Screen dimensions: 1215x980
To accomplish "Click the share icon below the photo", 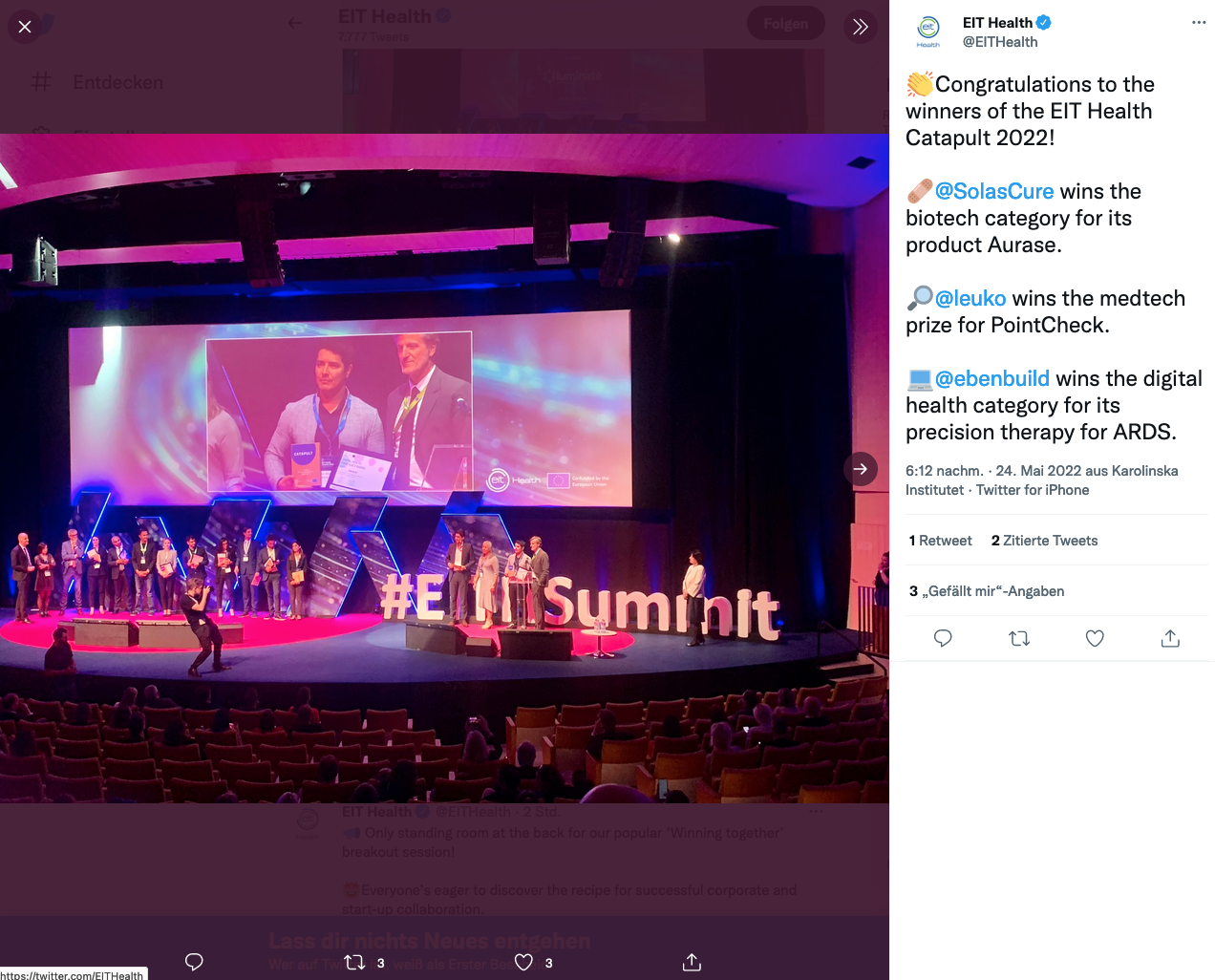I will coord(692,962).
